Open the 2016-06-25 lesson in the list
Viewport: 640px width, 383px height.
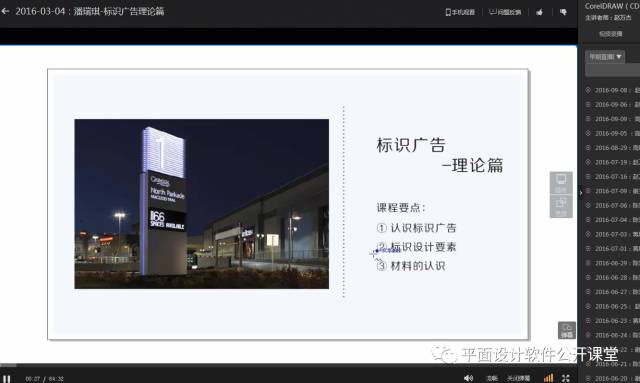coord(612,306)
